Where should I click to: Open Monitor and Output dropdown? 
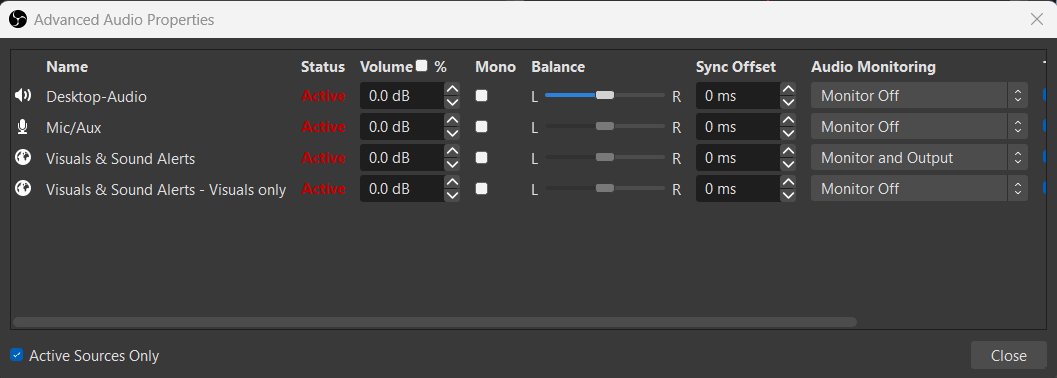[x=919, y=158]
